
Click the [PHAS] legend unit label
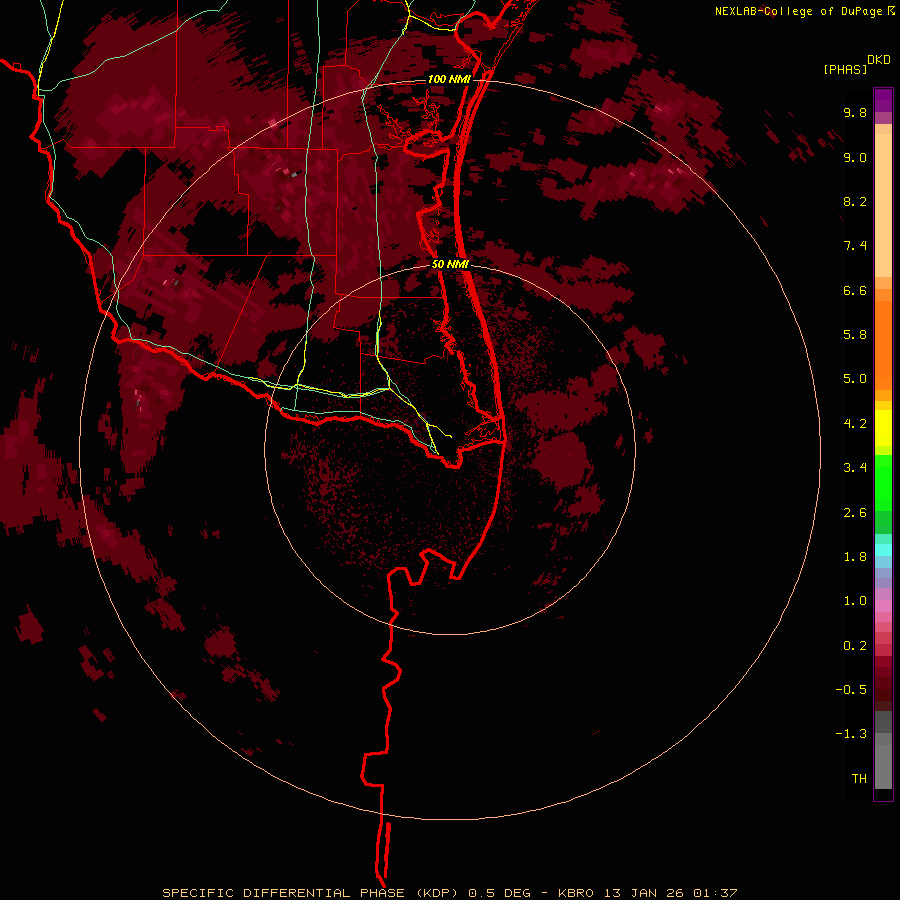point(845,69)
